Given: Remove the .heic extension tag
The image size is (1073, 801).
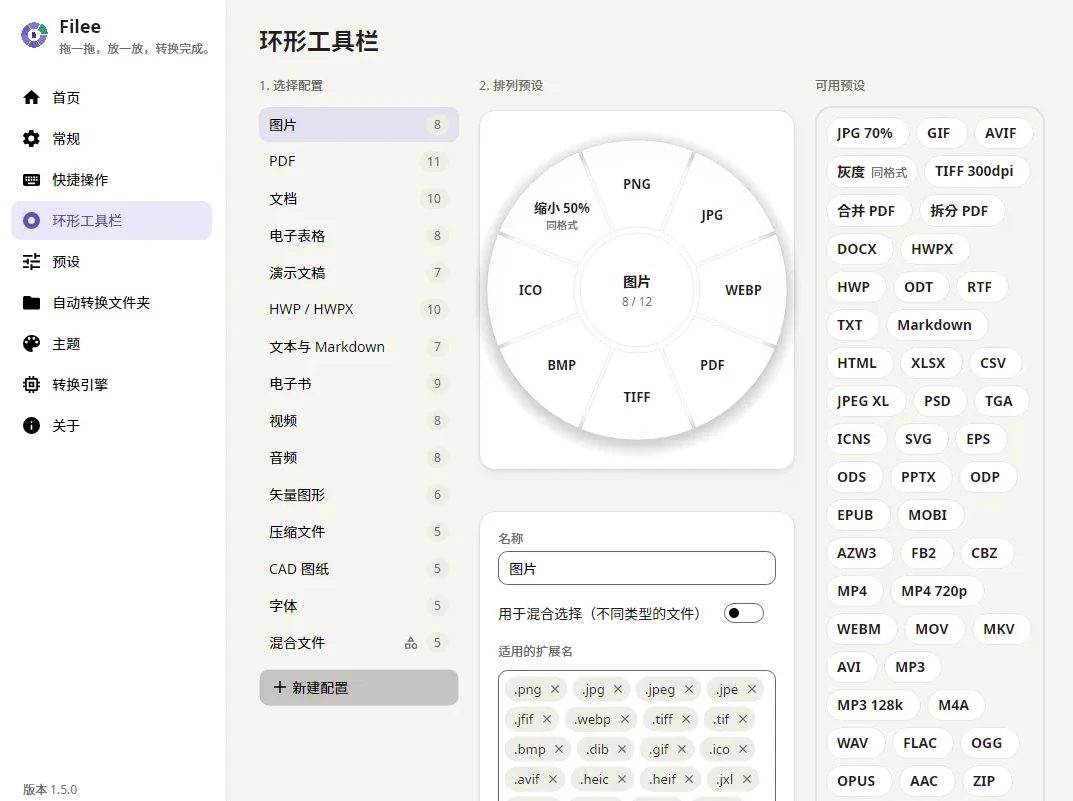Looking at the screenshot, I should click(622, 779).
